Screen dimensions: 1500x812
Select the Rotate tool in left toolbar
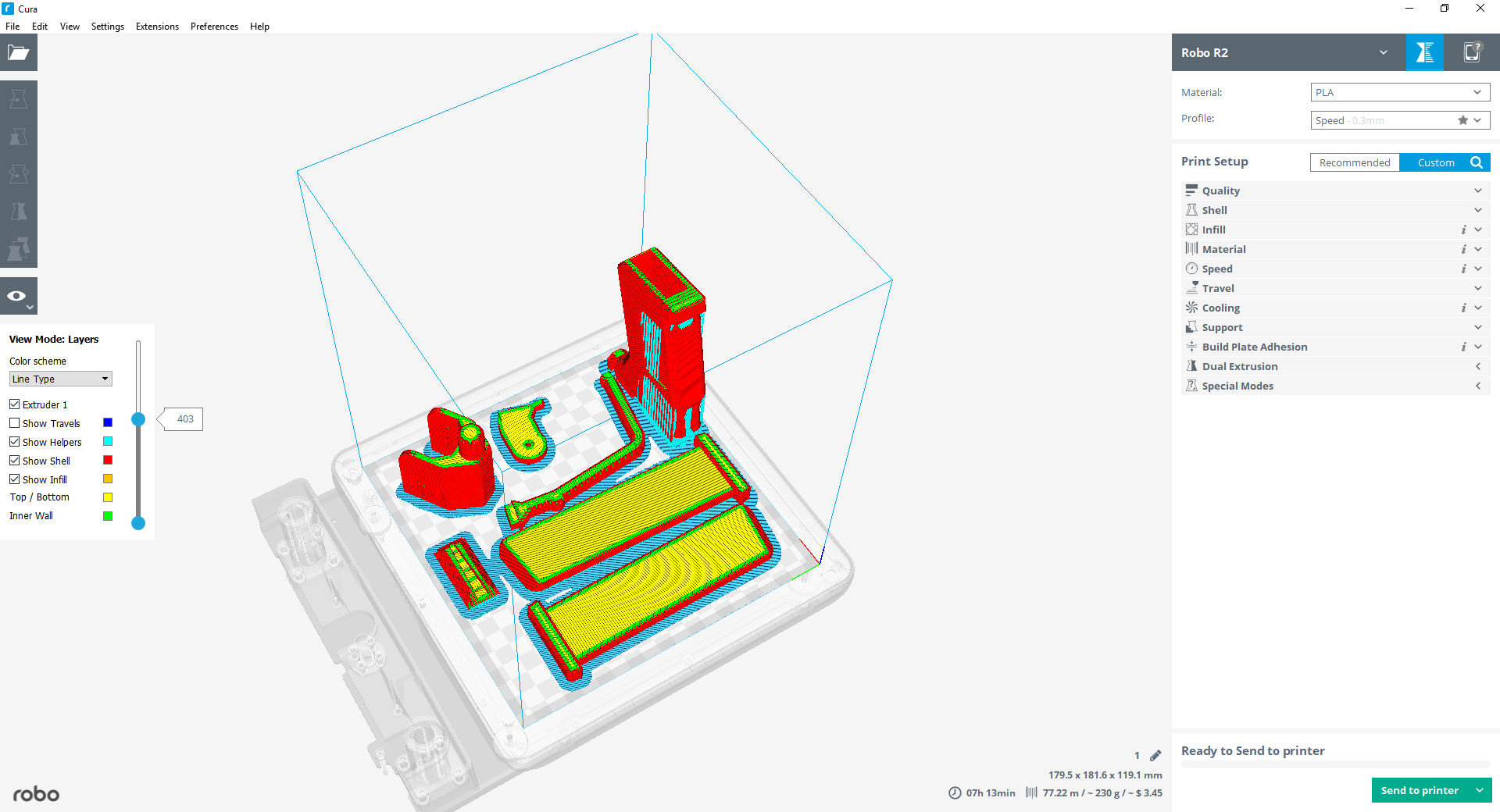click(x=19, y=174)
